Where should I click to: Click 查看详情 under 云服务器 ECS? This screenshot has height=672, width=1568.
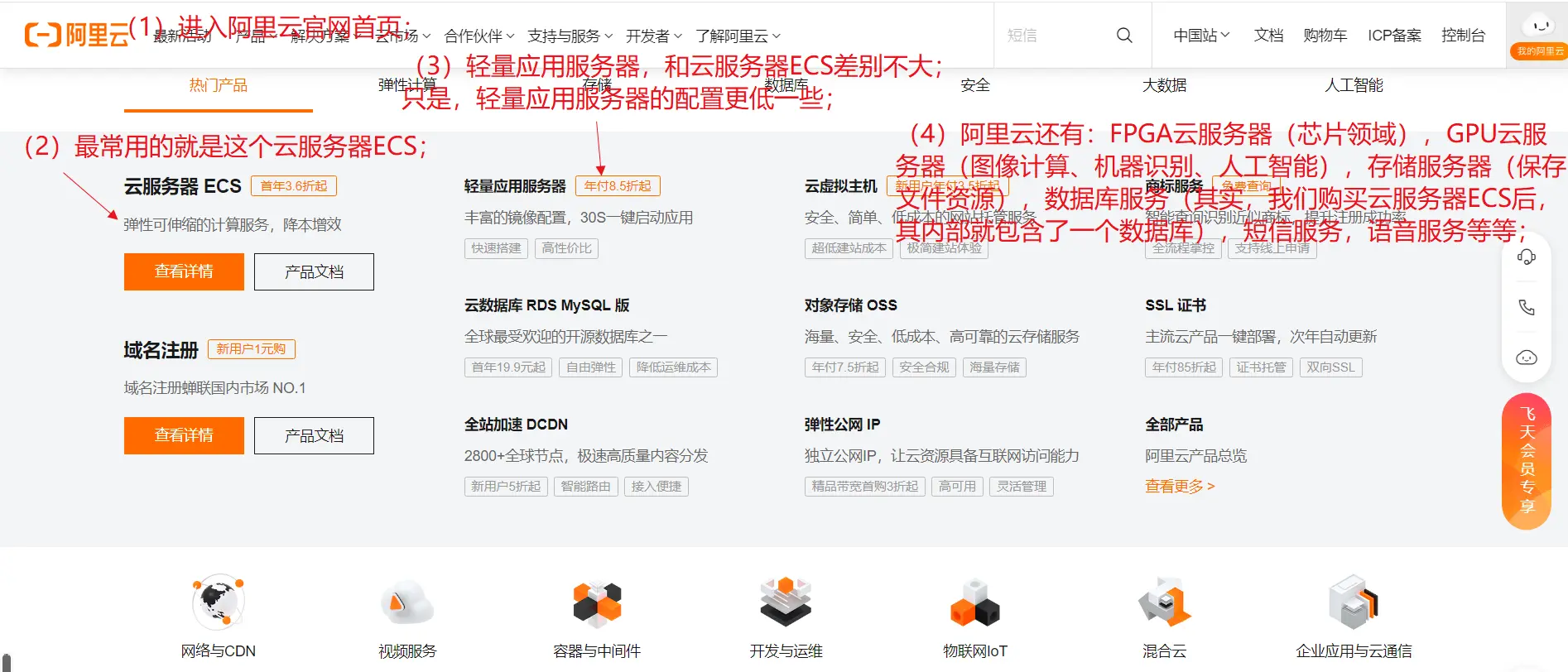click(184, 271)
